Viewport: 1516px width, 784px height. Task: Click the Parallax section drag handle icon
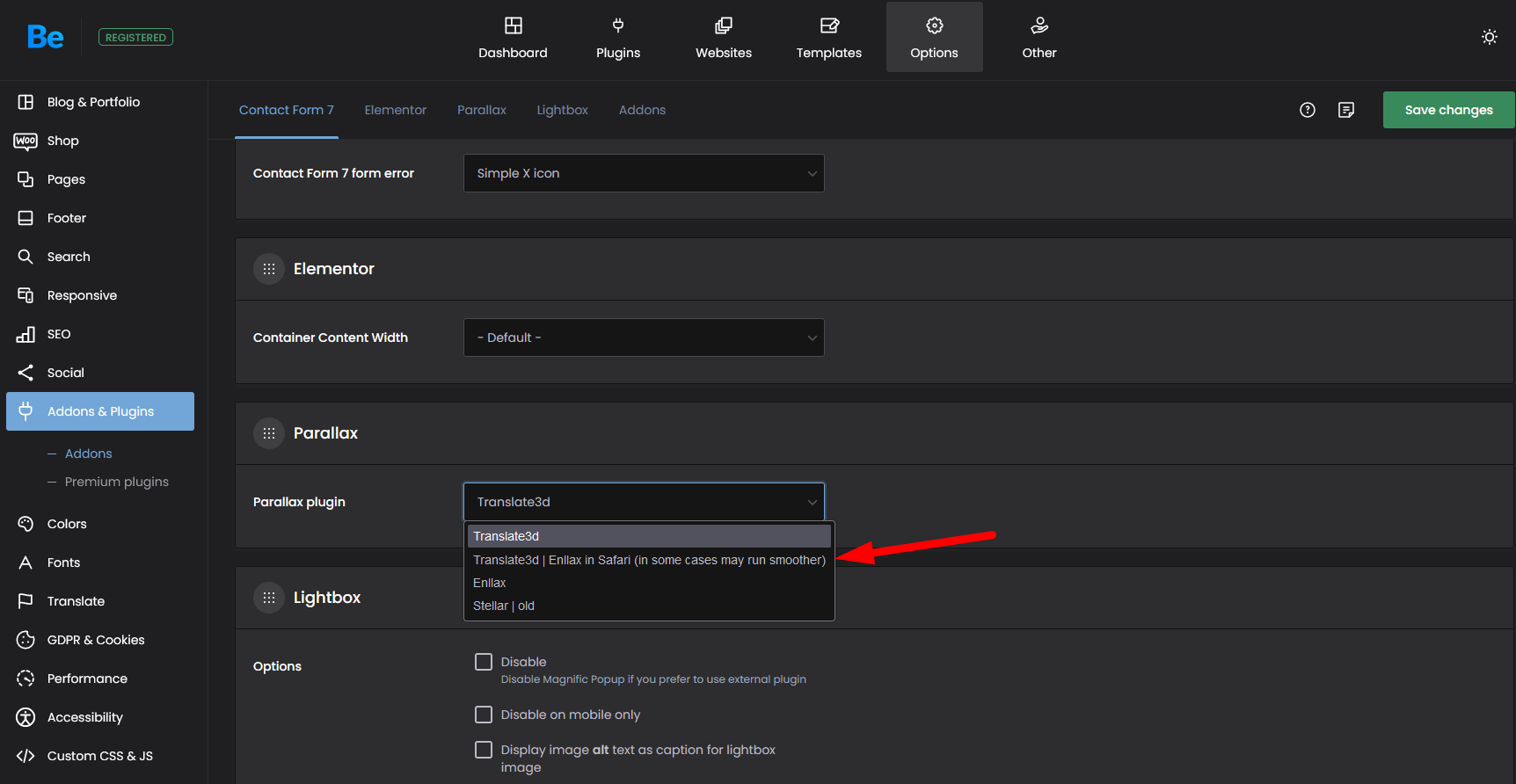coord(269,433)
